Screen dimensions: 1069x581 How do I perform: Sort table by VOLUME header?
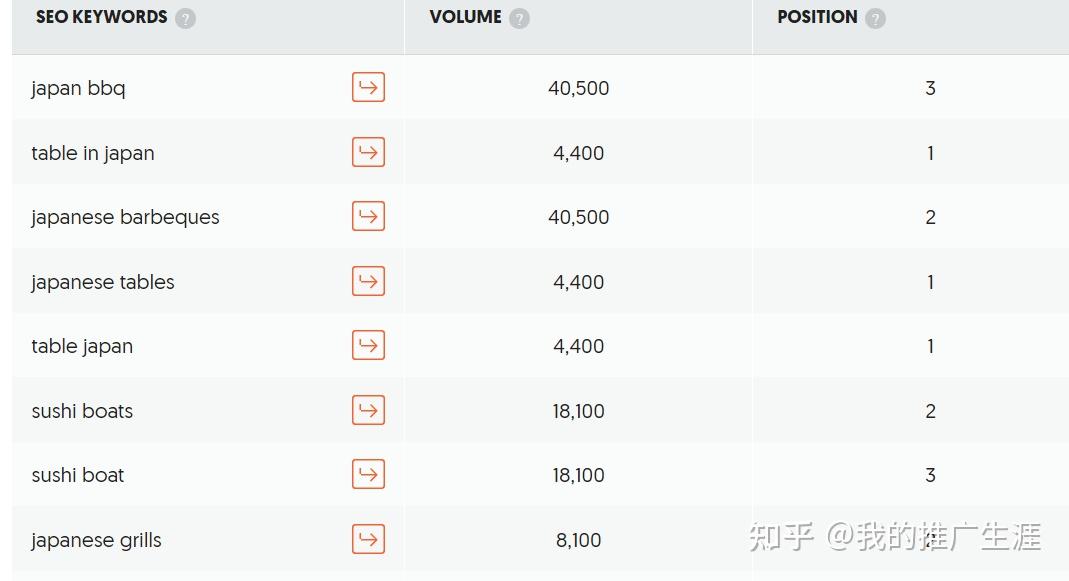coord(465,17)
